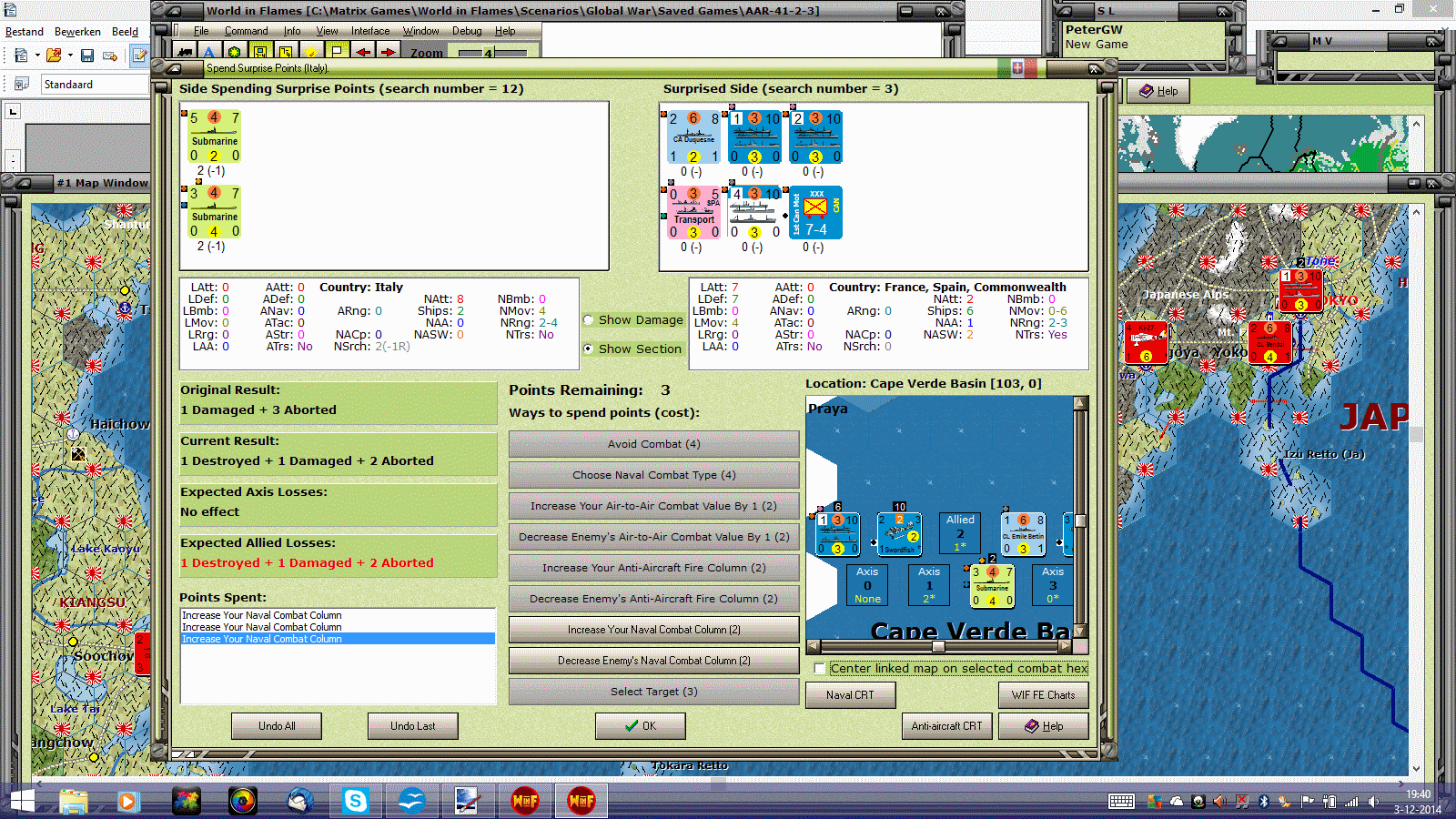Click Help in the background map window
Screen dimensions: 1456x819
(1158, 91)
